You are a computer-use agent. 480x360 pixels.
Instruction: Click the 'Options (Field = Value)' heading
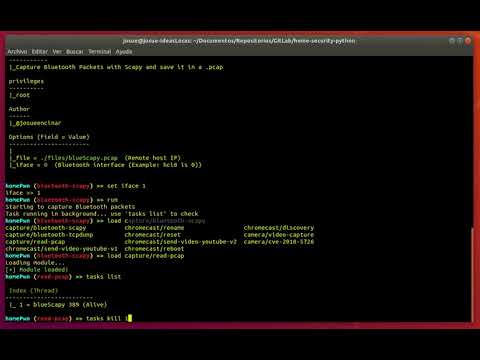click(x=49, y=137)
